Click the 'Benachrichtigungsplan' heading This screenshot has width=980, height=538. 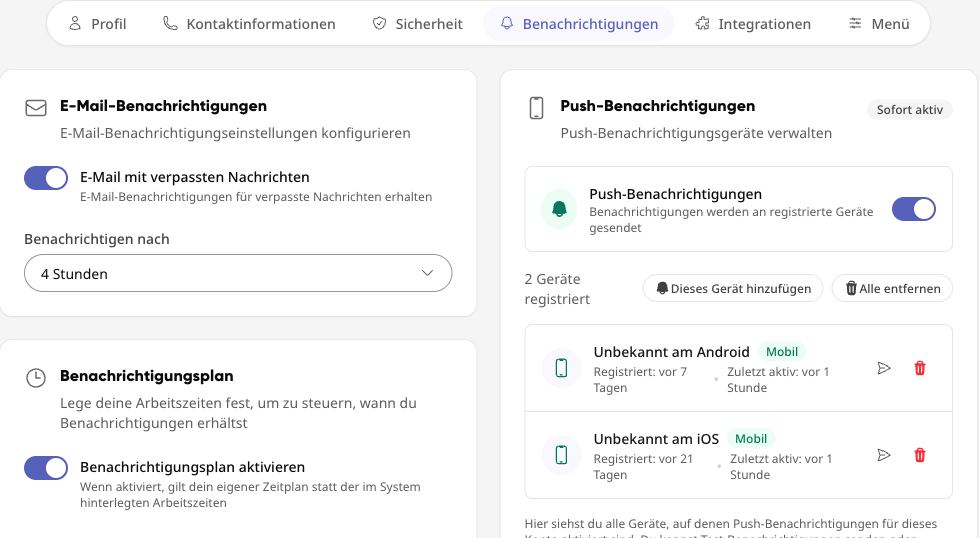(147, 376)
